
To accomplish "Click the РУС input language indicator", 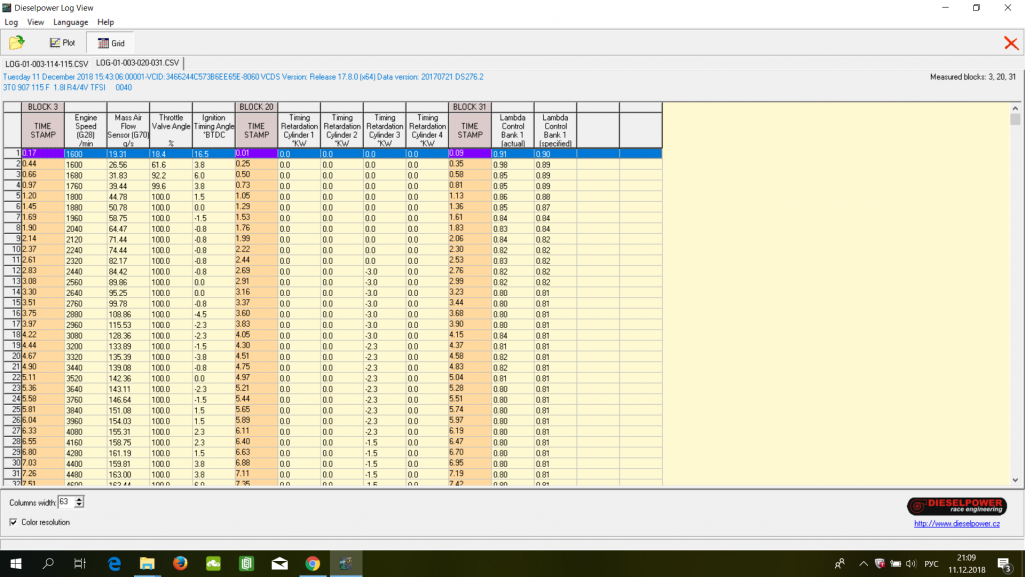I will point(931,564).
